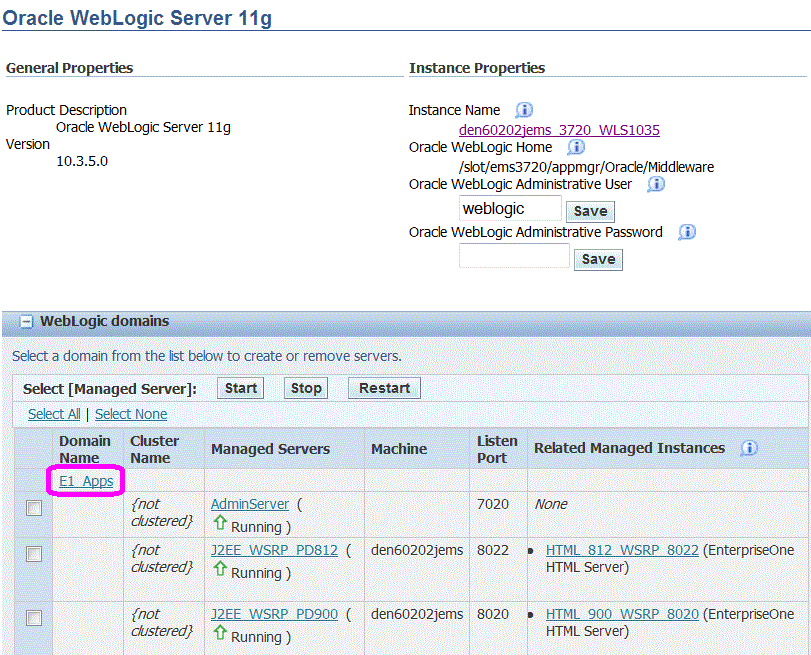The height and width of the screenshot is (655, 811).
Task: Click the Stop managed server button
Action: tap(306, 389)
